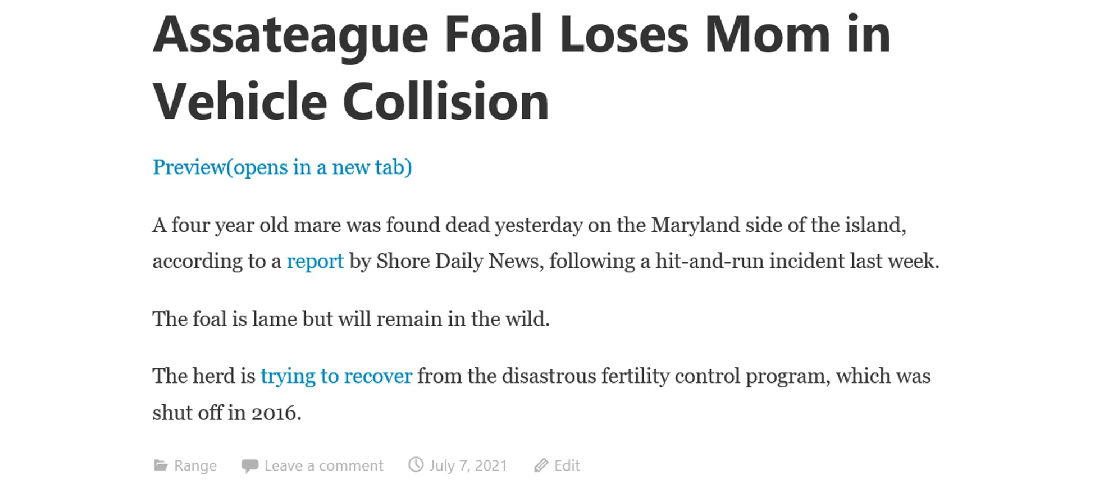1100x480 pixels.
Task: Open the Range category link
Action: coord(195,466)
